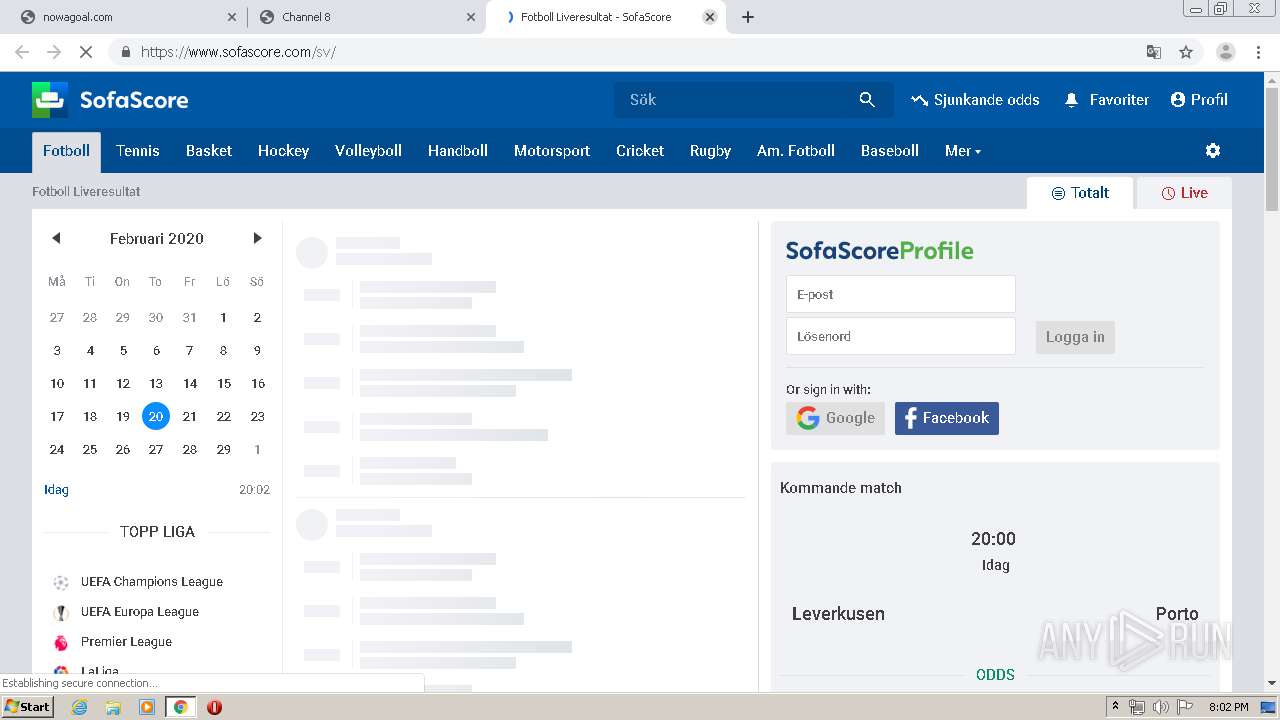Select the Baseboll tab
The width and height of the screenshot is (1280, 720).
pos(890,150)
